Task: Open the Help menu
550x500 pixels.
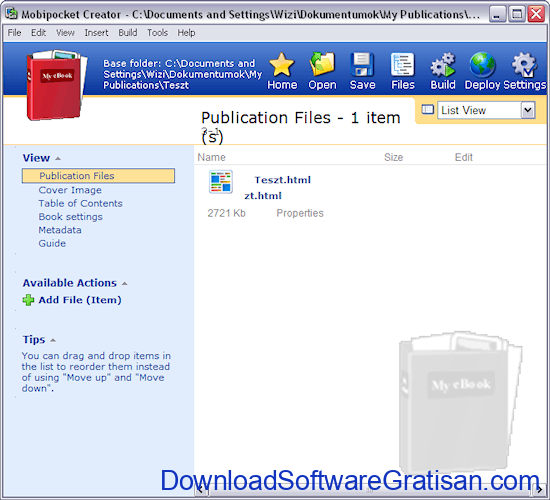Action: pos(186,33)
